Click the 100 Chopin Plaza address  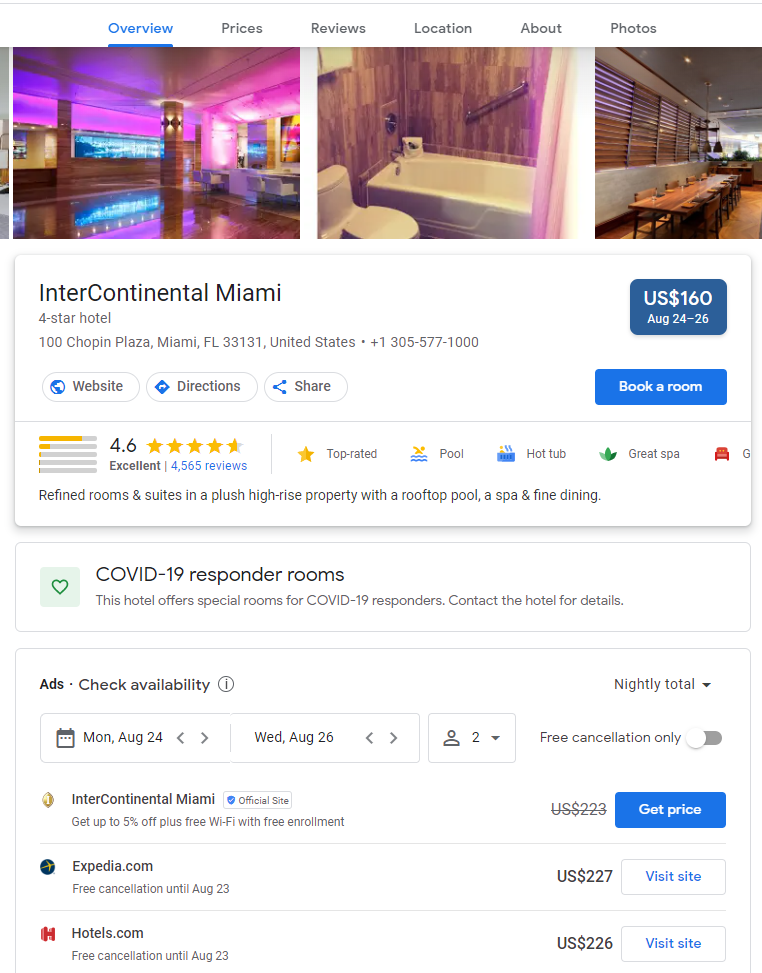point(197,343)
